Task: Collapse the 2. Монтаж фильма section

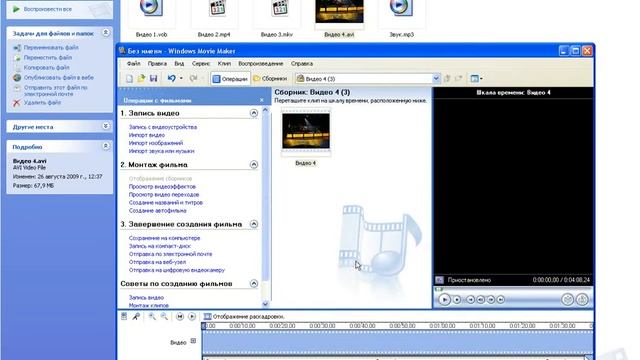Action: 254,164
